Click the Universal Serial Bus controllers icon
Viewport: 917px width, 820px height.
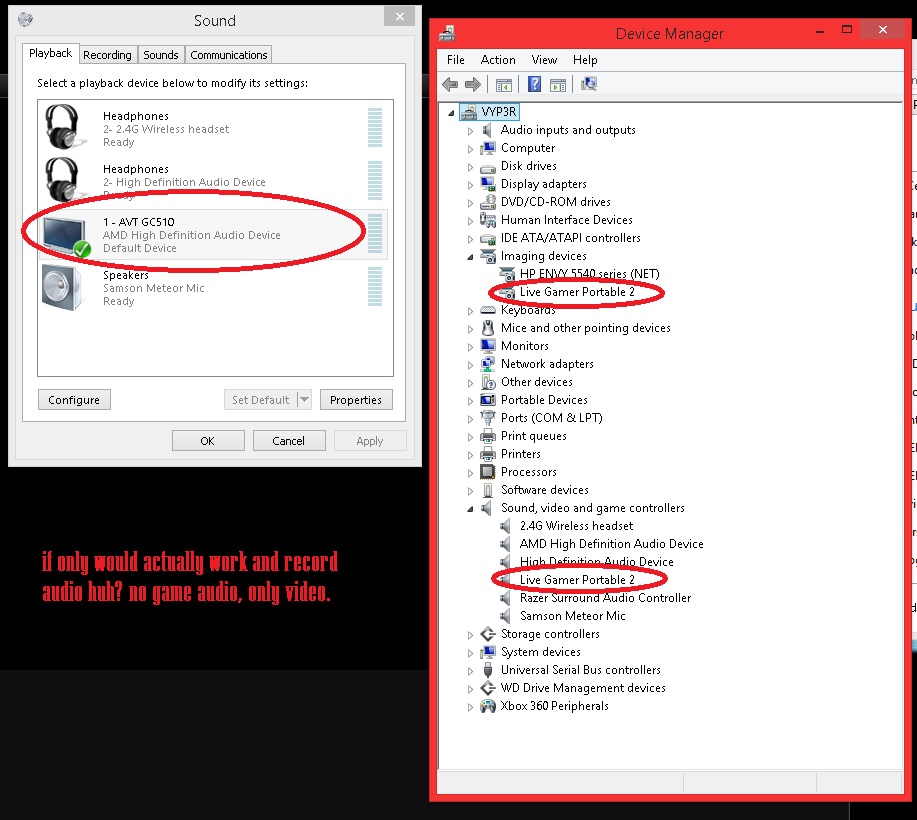[488, 670]
